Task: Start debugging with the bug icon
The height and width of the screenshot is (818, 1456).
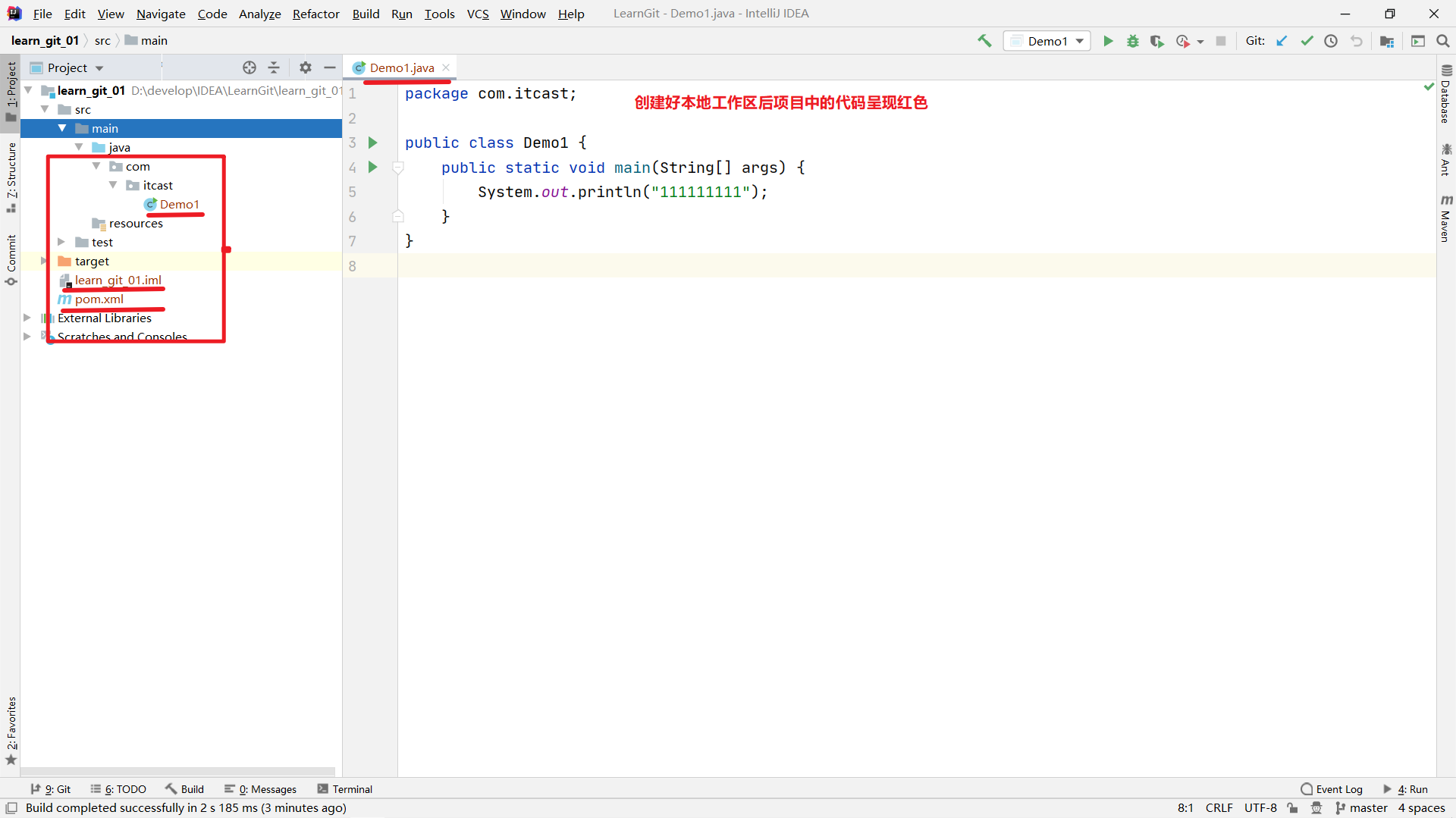Action: point(1132,41)
